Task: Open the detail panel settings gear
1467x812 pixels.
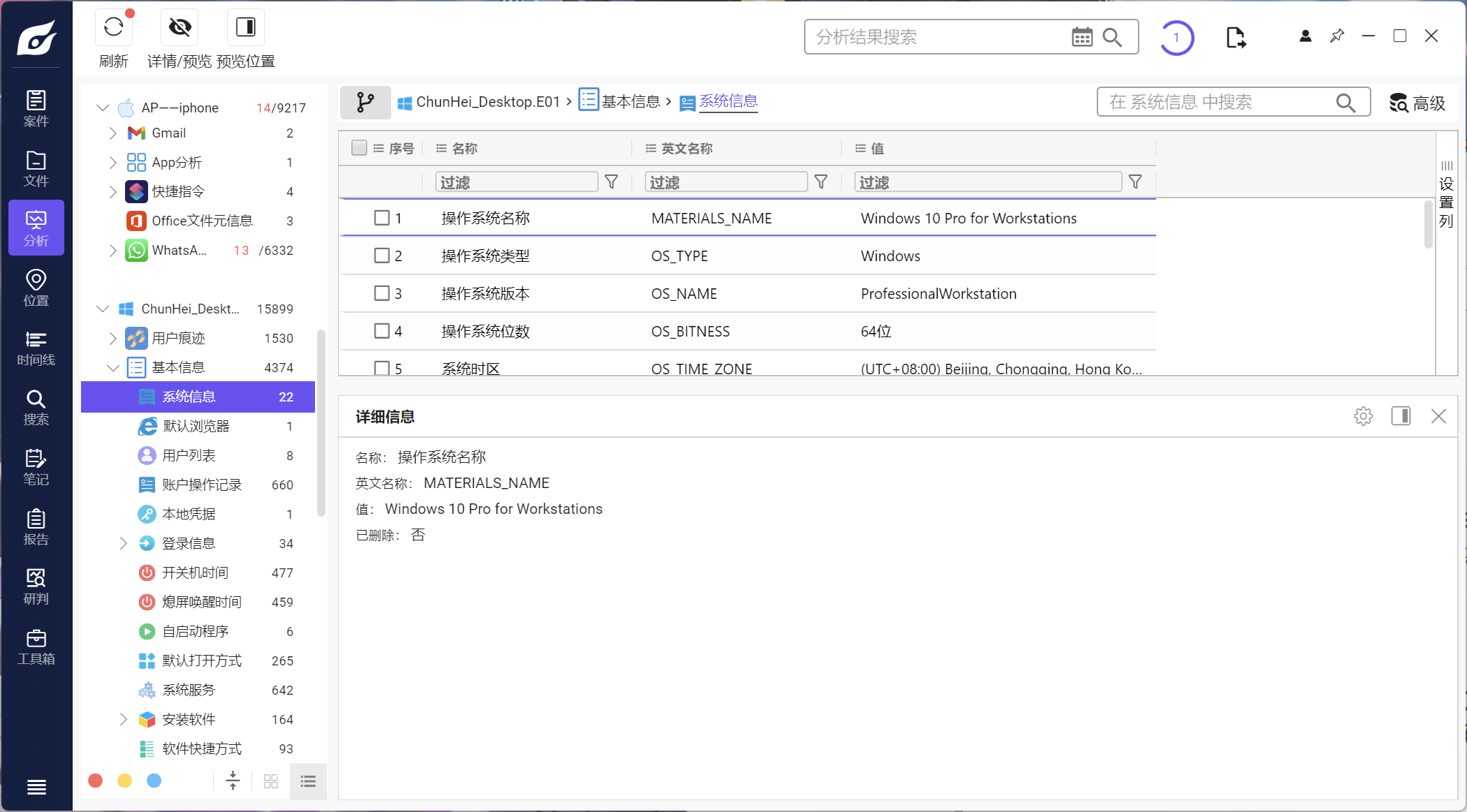Action: pos(1363,416)
